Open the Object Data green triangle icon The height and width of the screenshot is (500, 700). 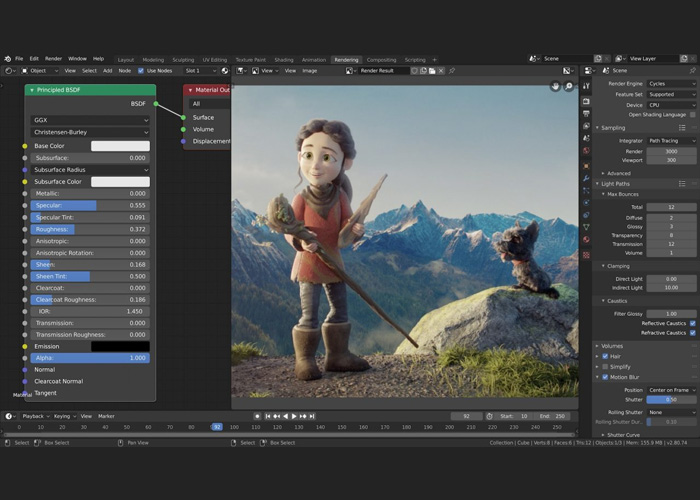[586, 227]
